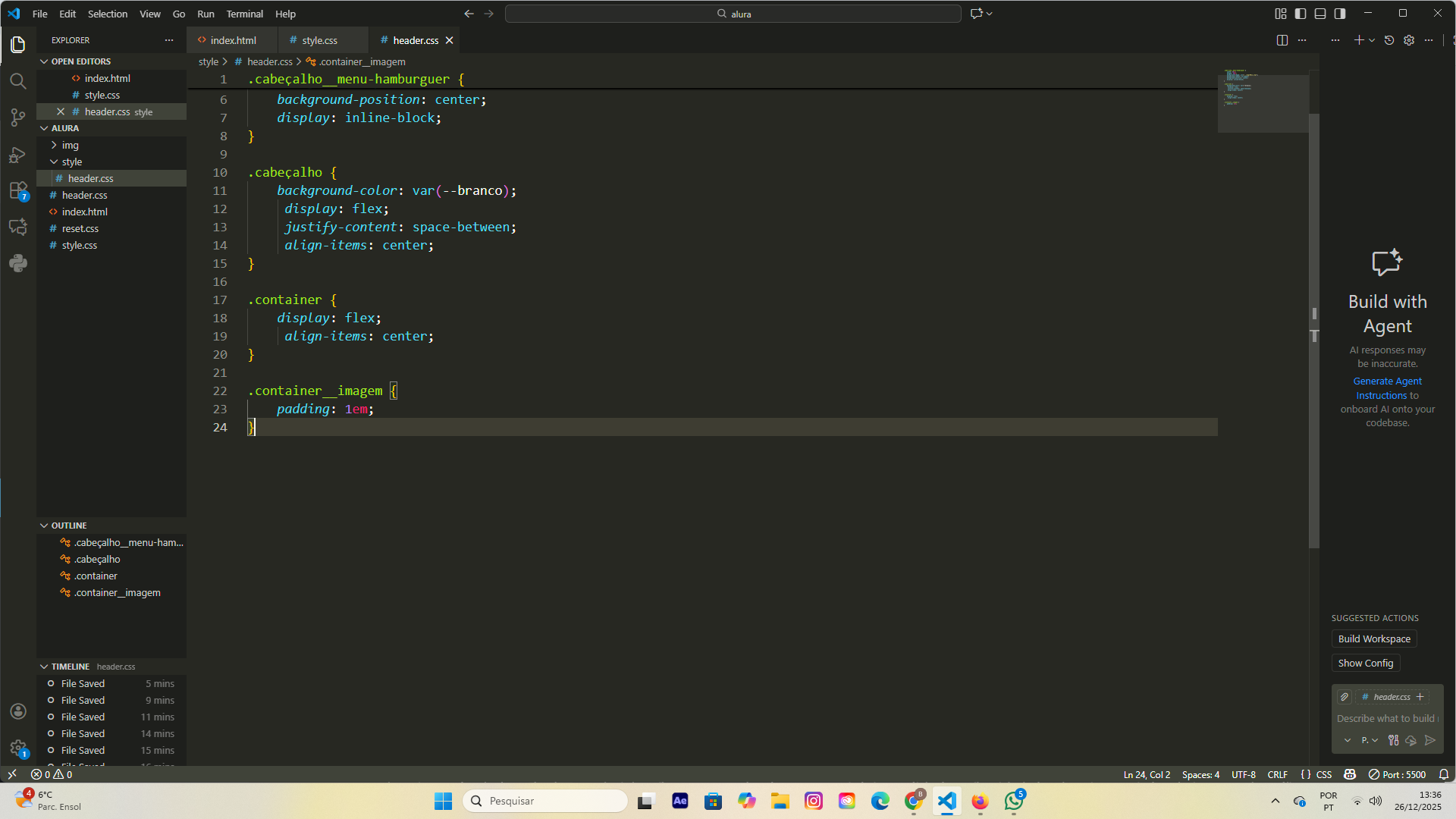
Task: Expand the img folder
Action: pyautogui.click(x=70, y=145)
